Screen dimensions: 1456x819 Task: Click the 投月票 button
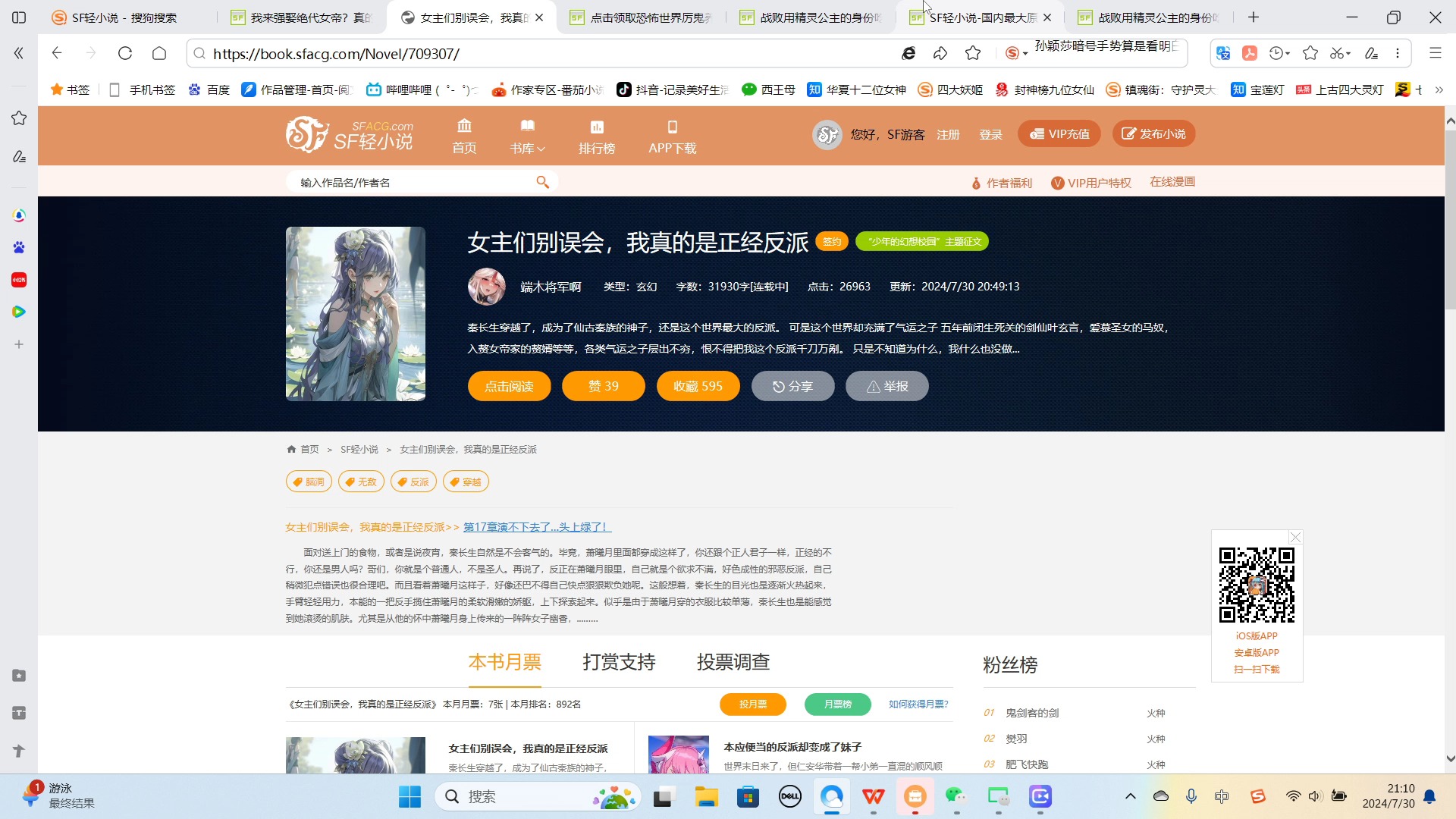click(x=752, y=704)
